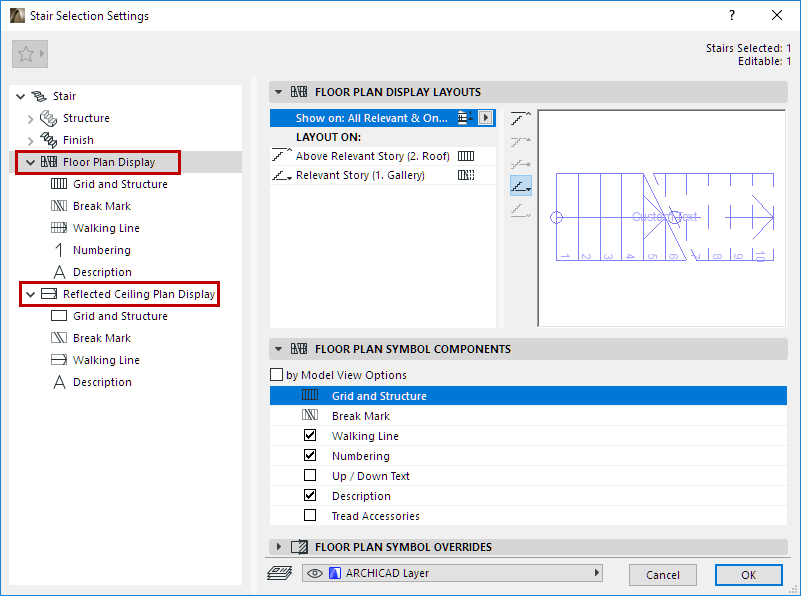Click Floor Plan Symbol Overrides panel icon

point(299,547)
